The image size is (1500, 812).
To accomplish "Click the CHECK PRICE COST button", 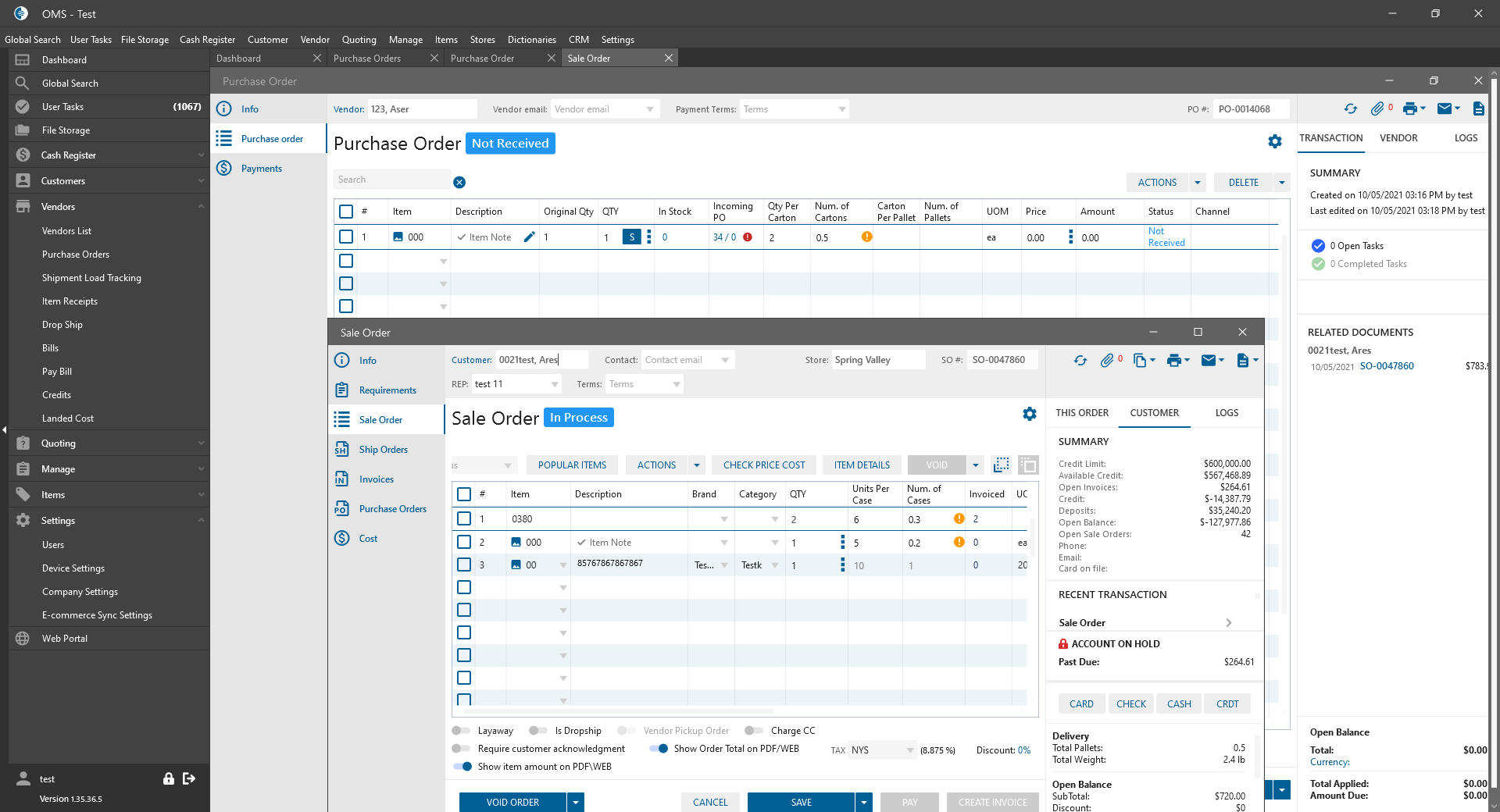I will (763, 465).
